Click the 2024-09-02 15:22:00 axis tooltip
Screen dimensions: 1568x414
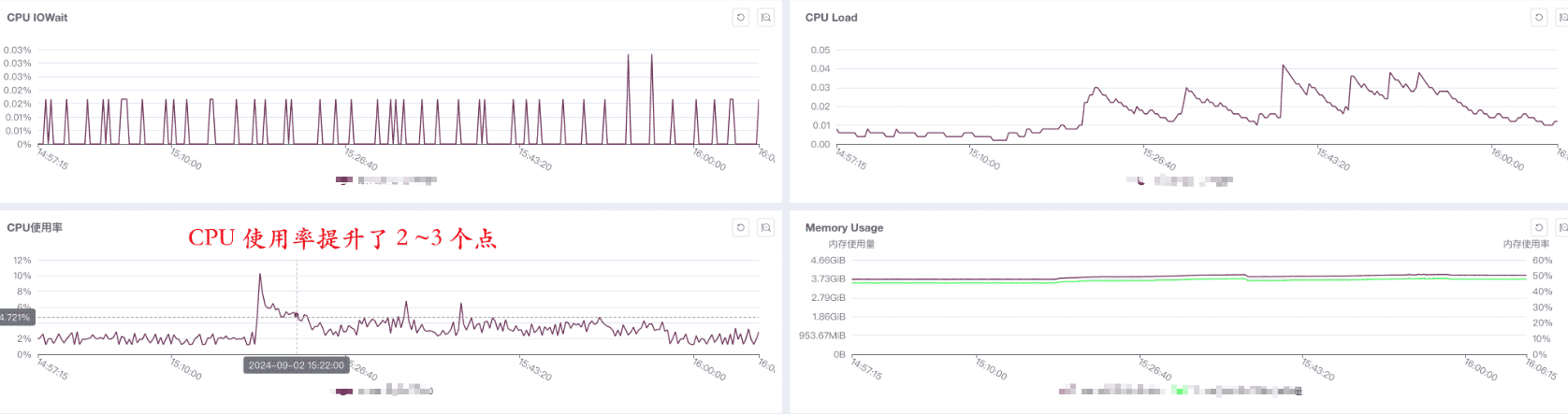click(297, 365)
